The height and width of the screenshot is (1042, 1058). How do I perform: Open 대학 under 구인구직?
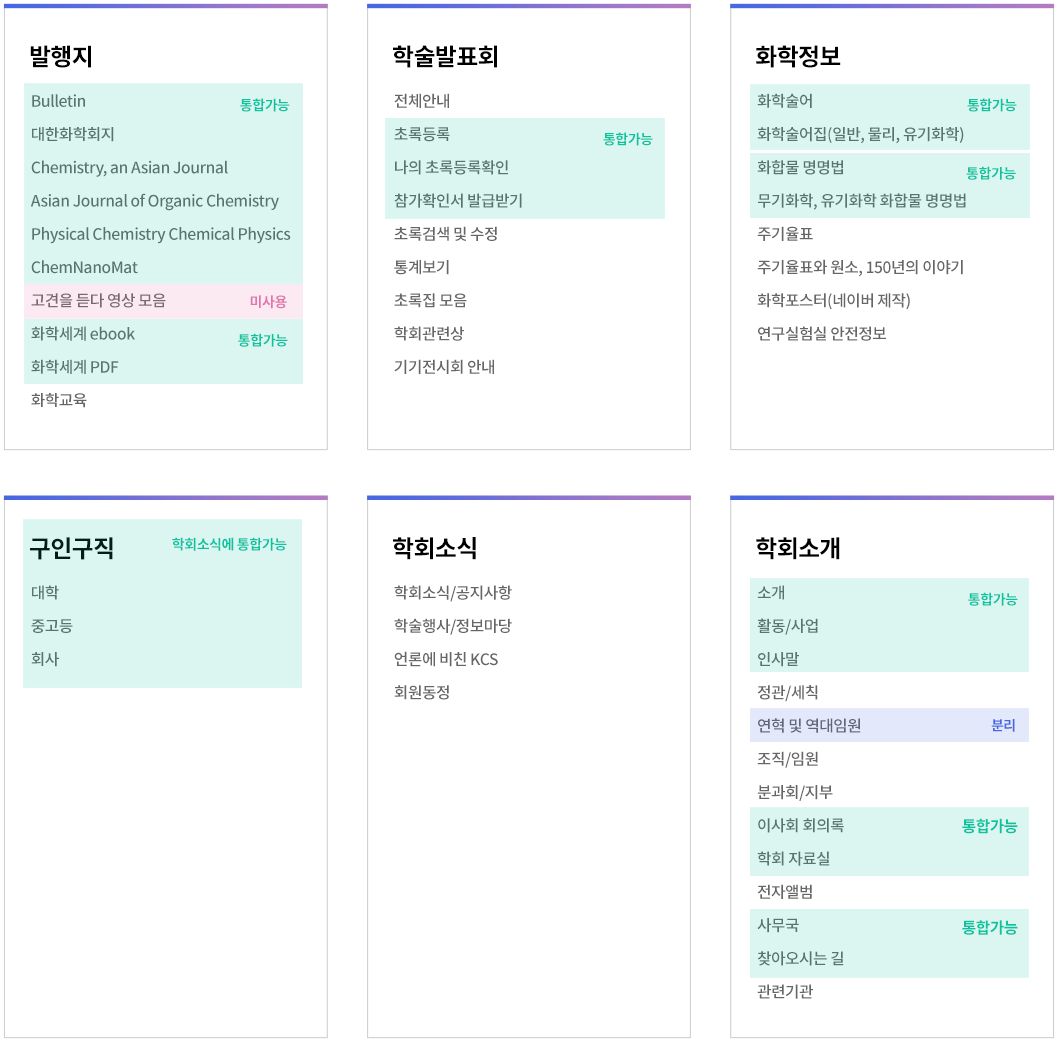click(45, 593)
